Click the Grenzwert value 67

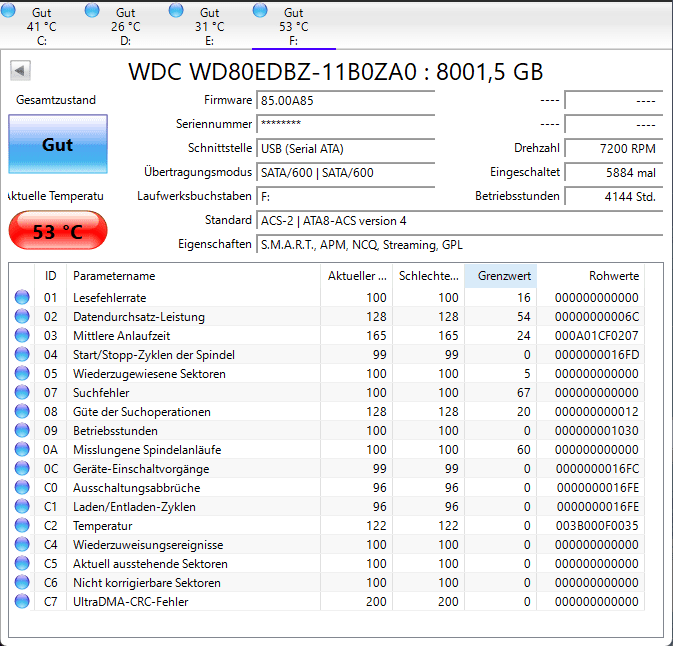(524, 393)
